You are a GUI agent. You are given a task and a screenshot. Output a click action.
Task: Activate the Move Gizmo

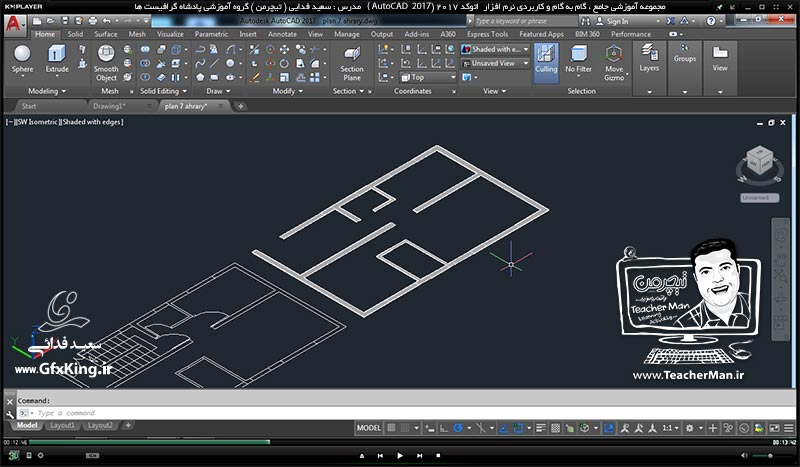coord(614,63)
